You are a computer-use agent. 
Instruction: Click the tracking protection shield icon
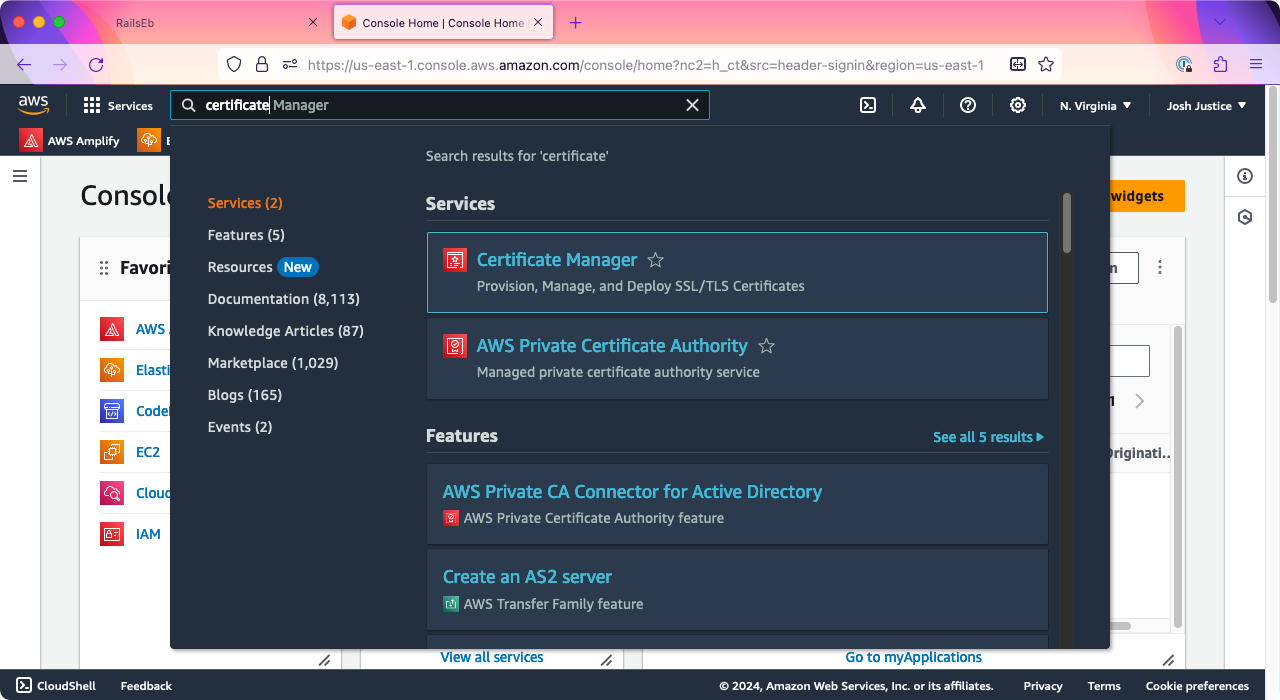pos(234,64)
